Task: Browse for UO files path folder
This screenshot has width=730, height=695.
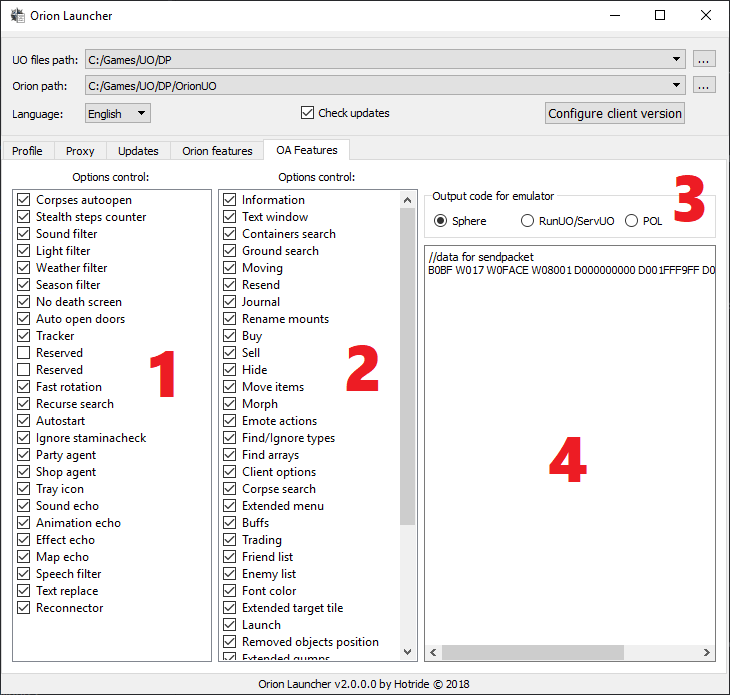Action: 704,60
